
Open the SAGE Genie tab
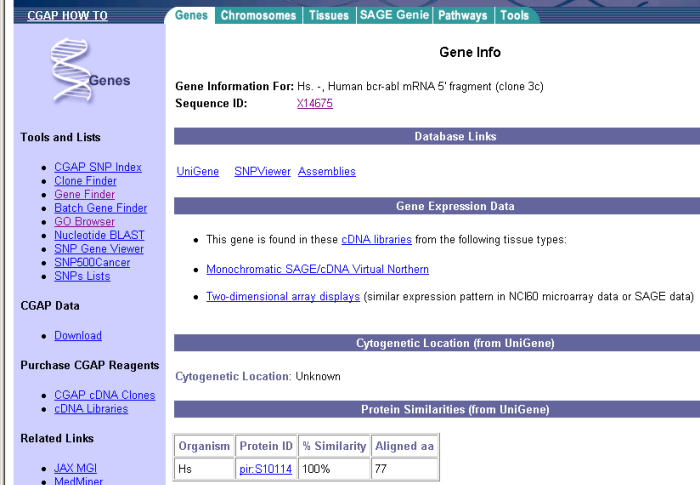pyautogui.click(x=394, y=15)
